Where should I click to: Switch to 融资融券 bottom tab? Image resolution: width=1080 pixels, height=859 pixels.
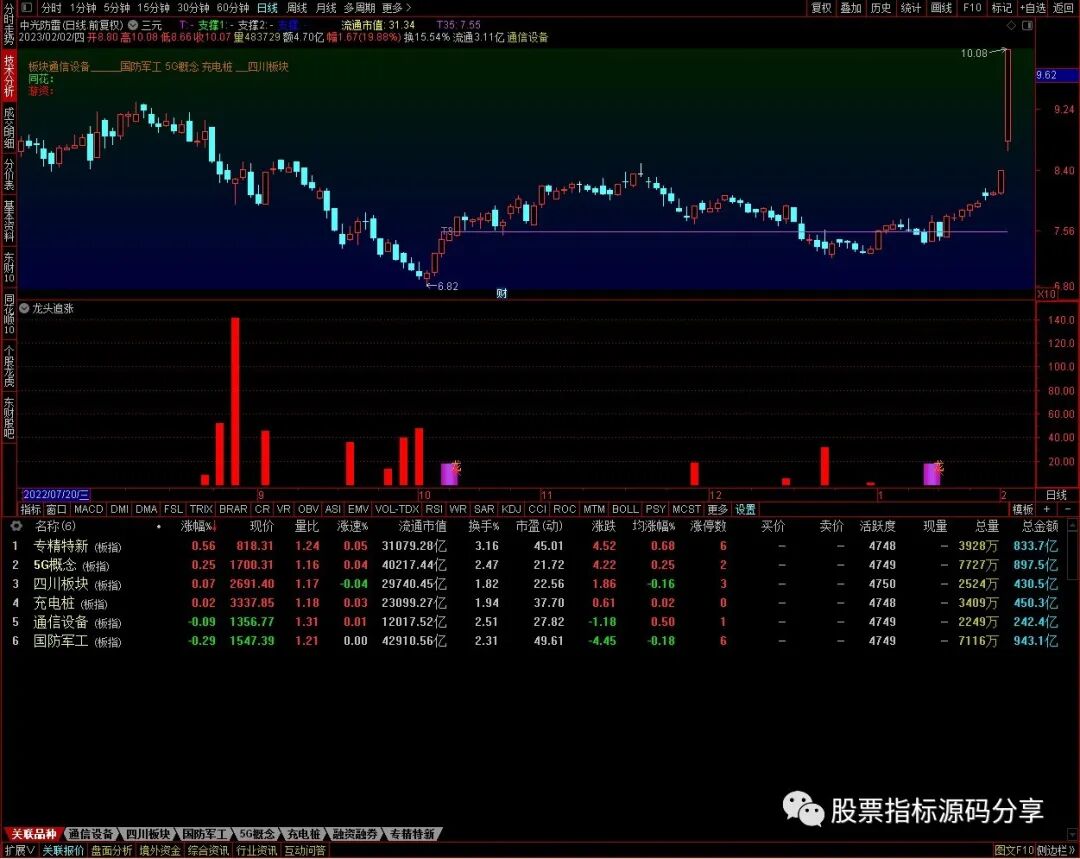[355, 834]
